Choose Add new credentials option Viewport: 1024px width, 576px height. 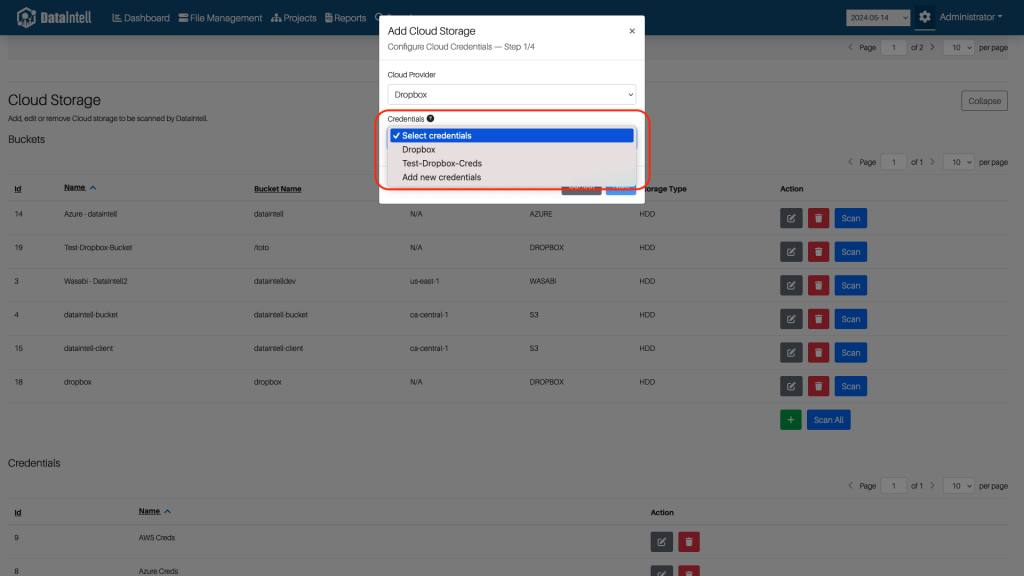(512, 177)
